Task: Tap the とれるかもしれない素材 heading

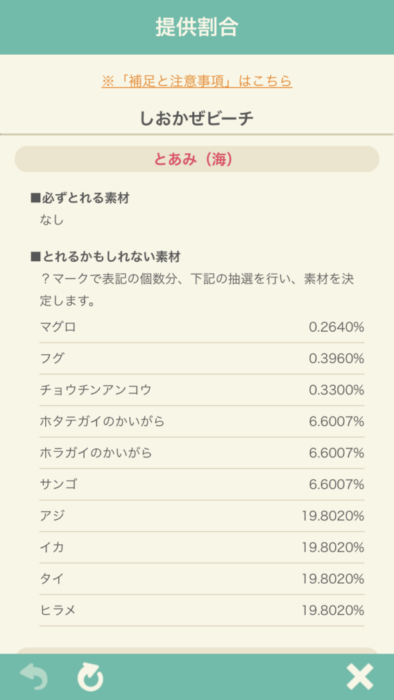Action: click(105, 257)
